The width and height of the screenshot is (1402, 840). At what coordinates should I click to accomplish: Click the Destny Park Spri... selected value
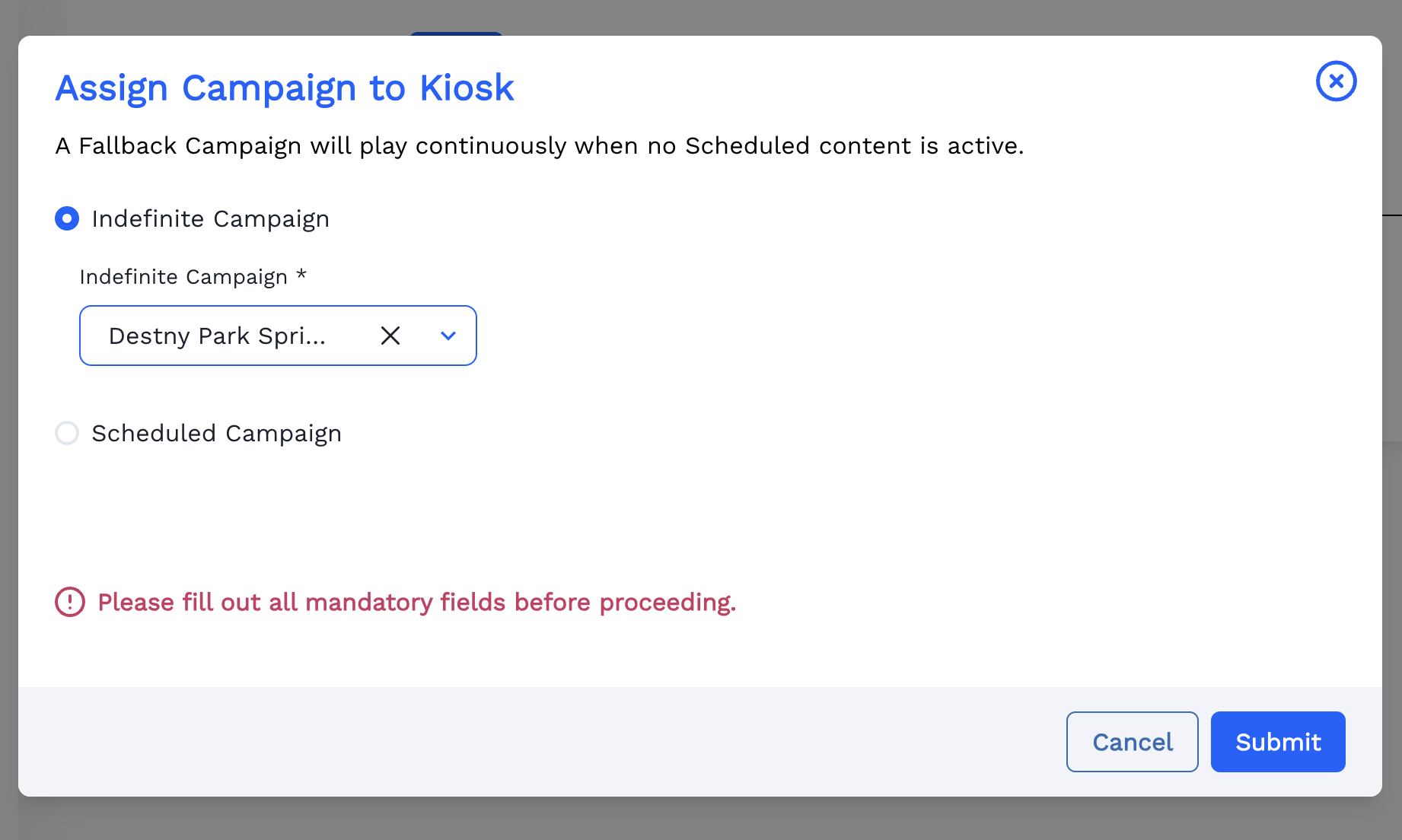pos(217,336)
